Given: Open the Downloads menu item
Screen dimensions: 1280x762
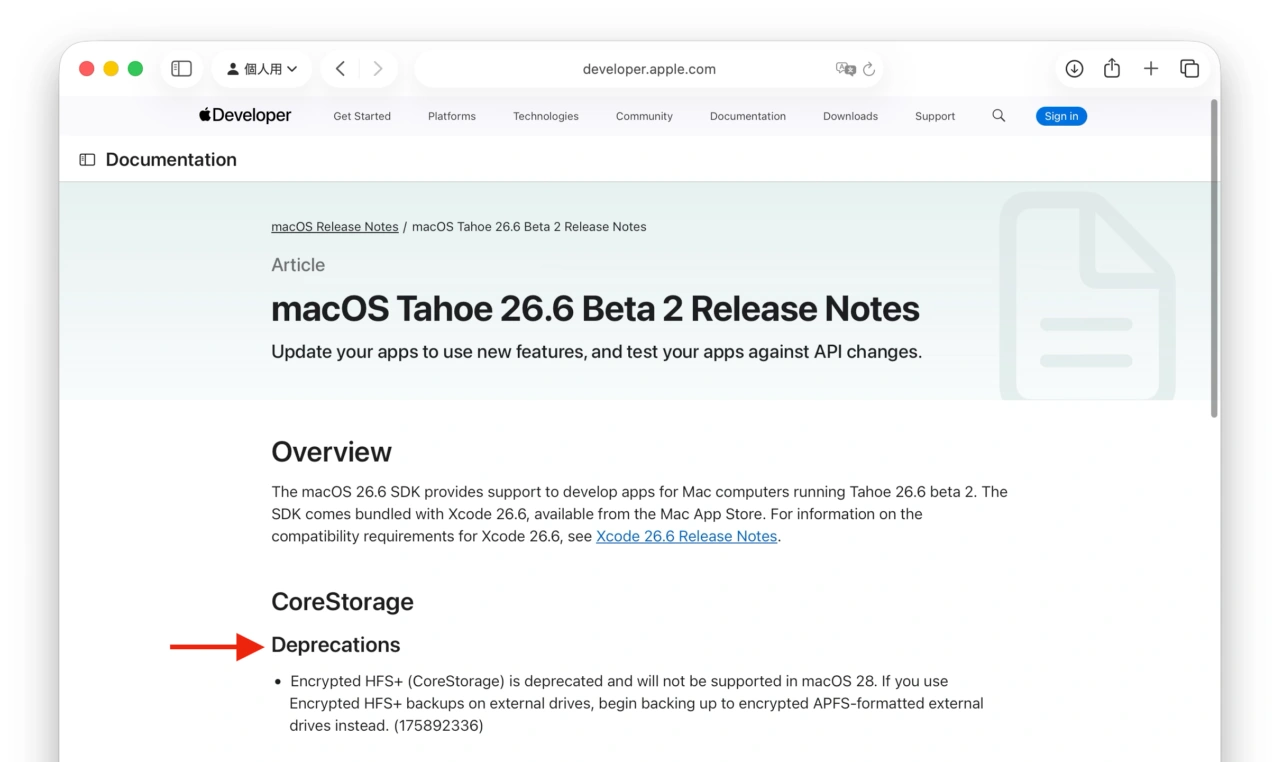Looking at the screenshot, I should 850,116.
